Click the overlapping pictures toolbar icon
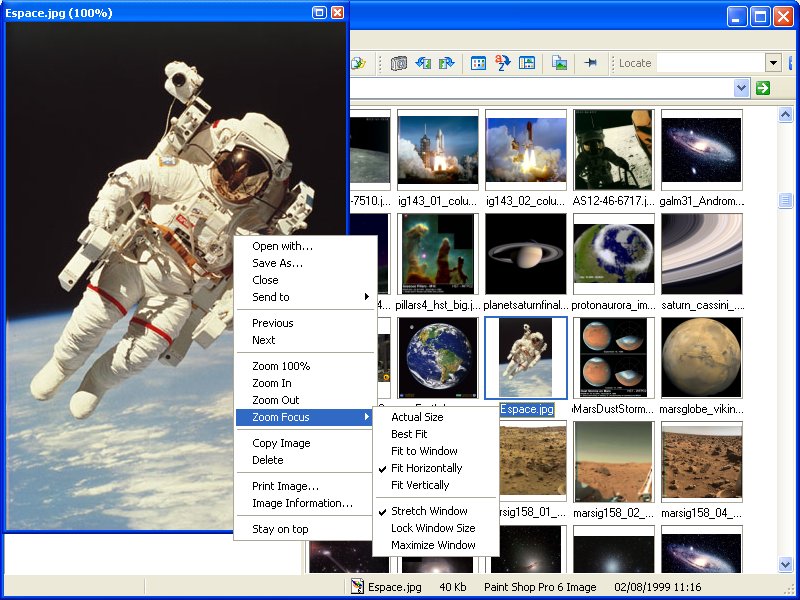800x600 pixels. 559,63
